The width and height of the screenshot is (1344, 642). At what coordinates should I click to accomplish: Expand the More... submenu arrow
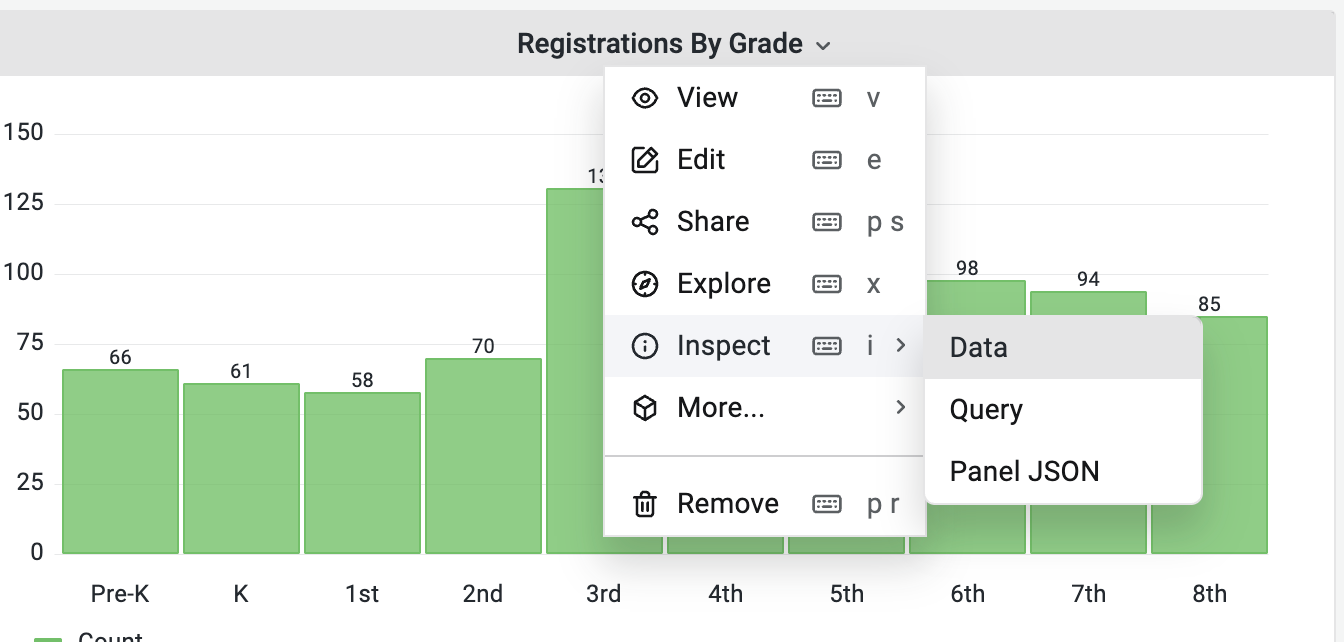click(x=901, y=408)
